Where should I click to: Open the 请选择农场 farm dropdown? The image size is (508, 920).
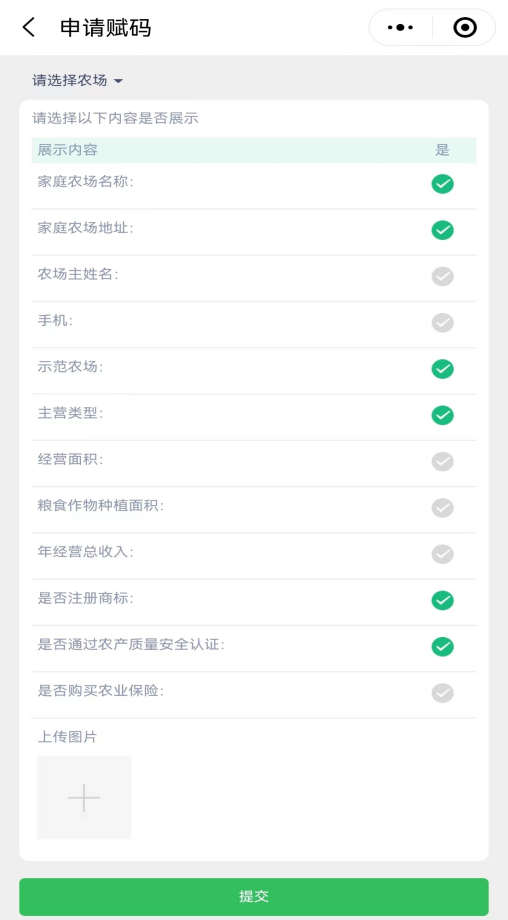pos(77,80)
